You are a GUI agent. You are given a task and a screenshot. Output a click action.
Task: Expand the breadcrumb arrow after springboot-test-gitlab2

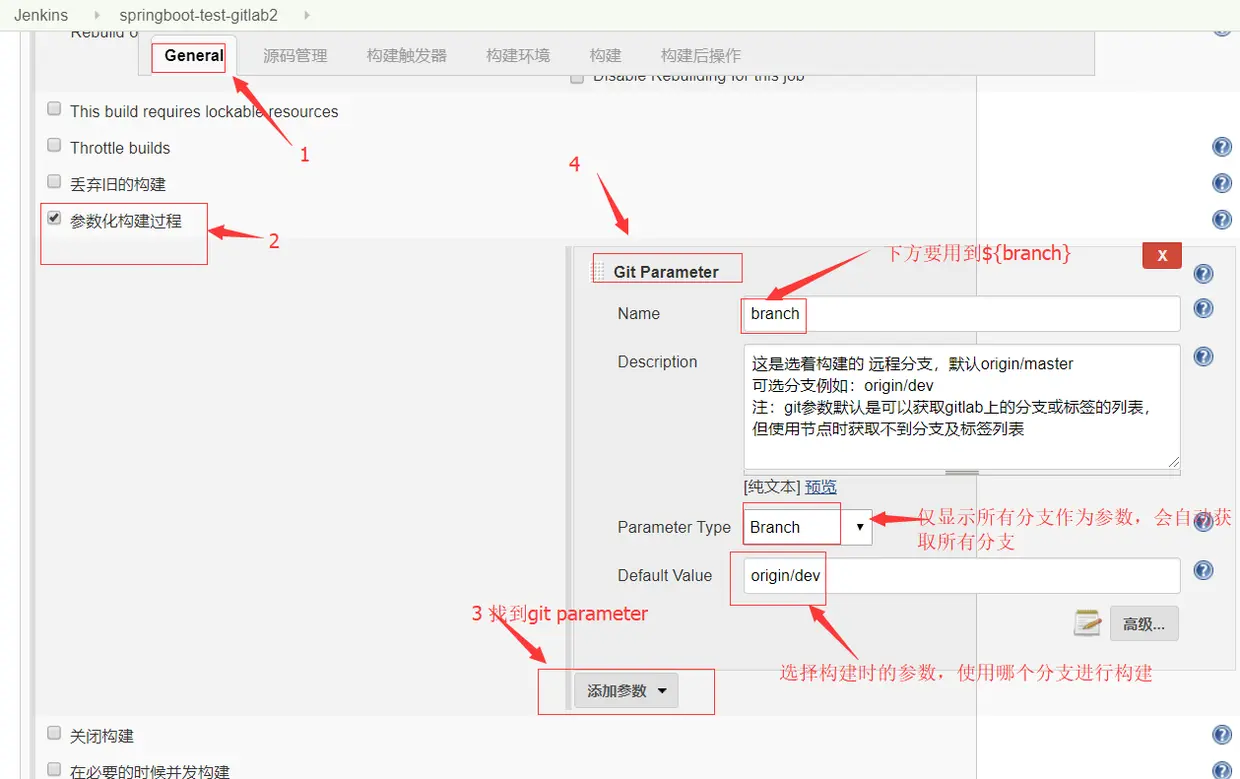click(x=310, y=15)
